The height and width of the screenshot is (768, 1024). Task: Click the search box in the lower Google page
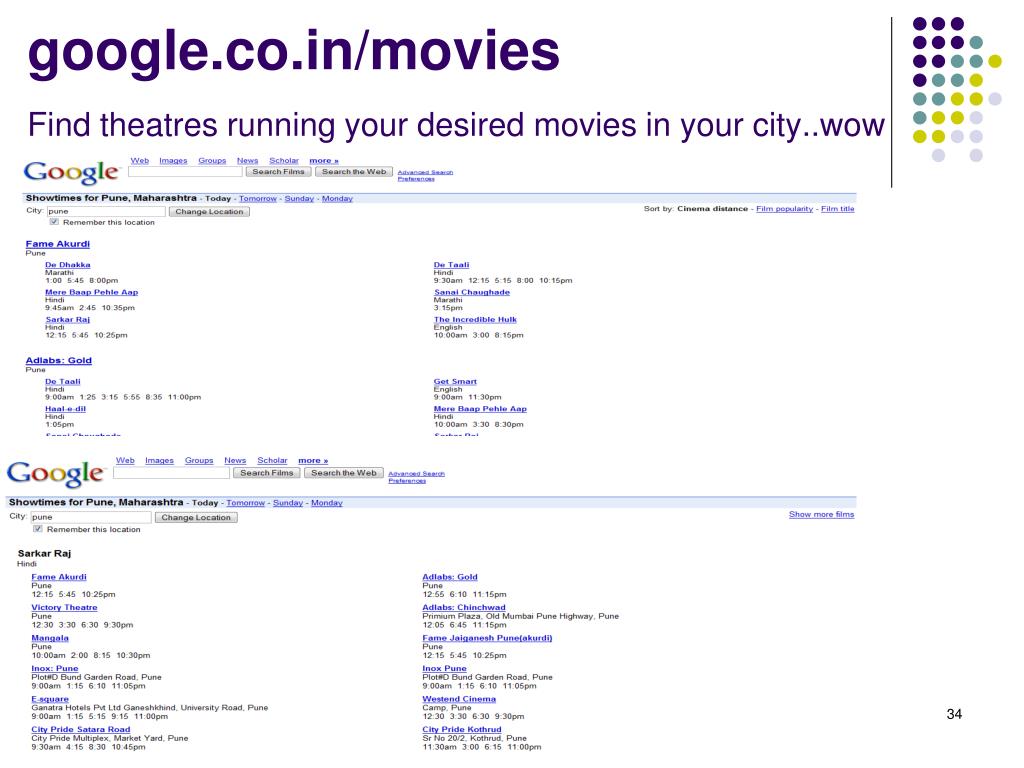click(171, 473)
